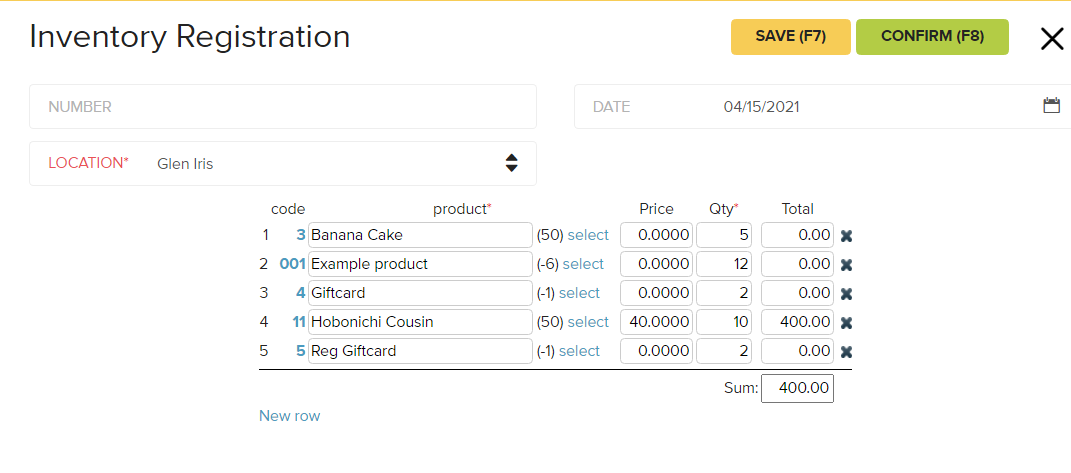The height and width of the screenshot is (473, 1071).
Task: Select the Reg Giftcard product name field
Action: (420, 351)
